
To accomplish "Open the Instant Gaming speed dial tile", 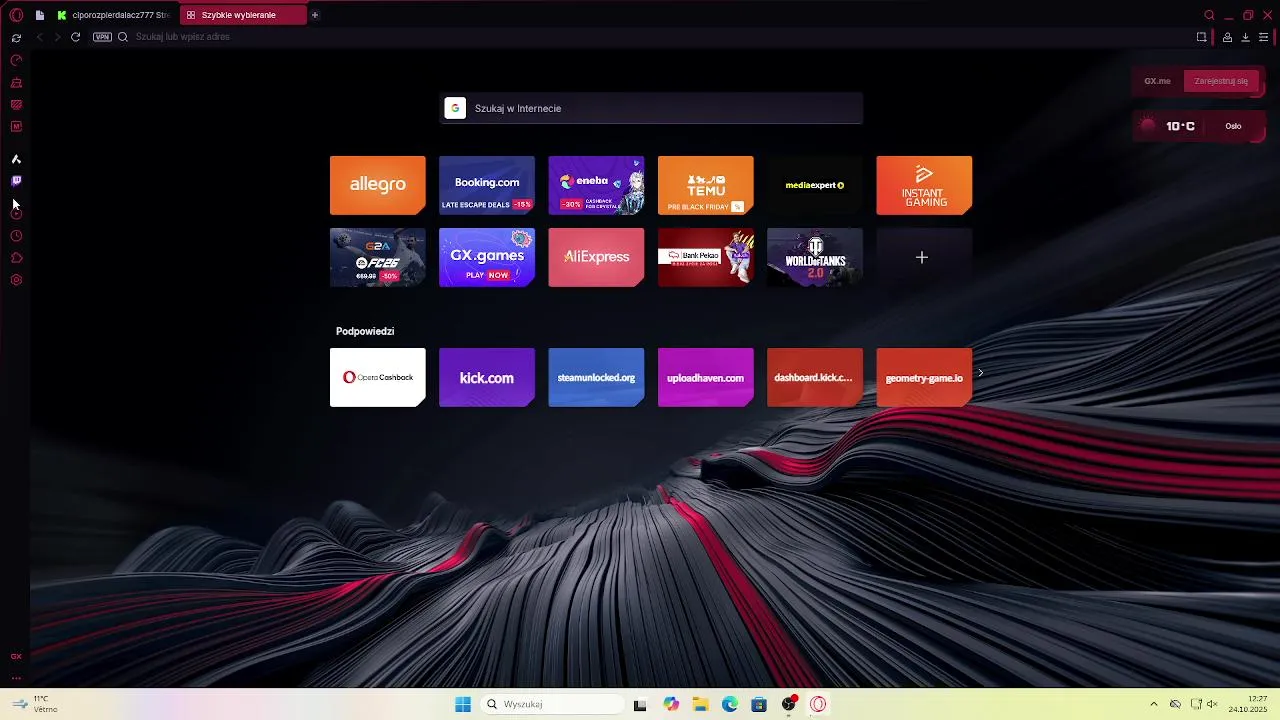I will 924,185.
